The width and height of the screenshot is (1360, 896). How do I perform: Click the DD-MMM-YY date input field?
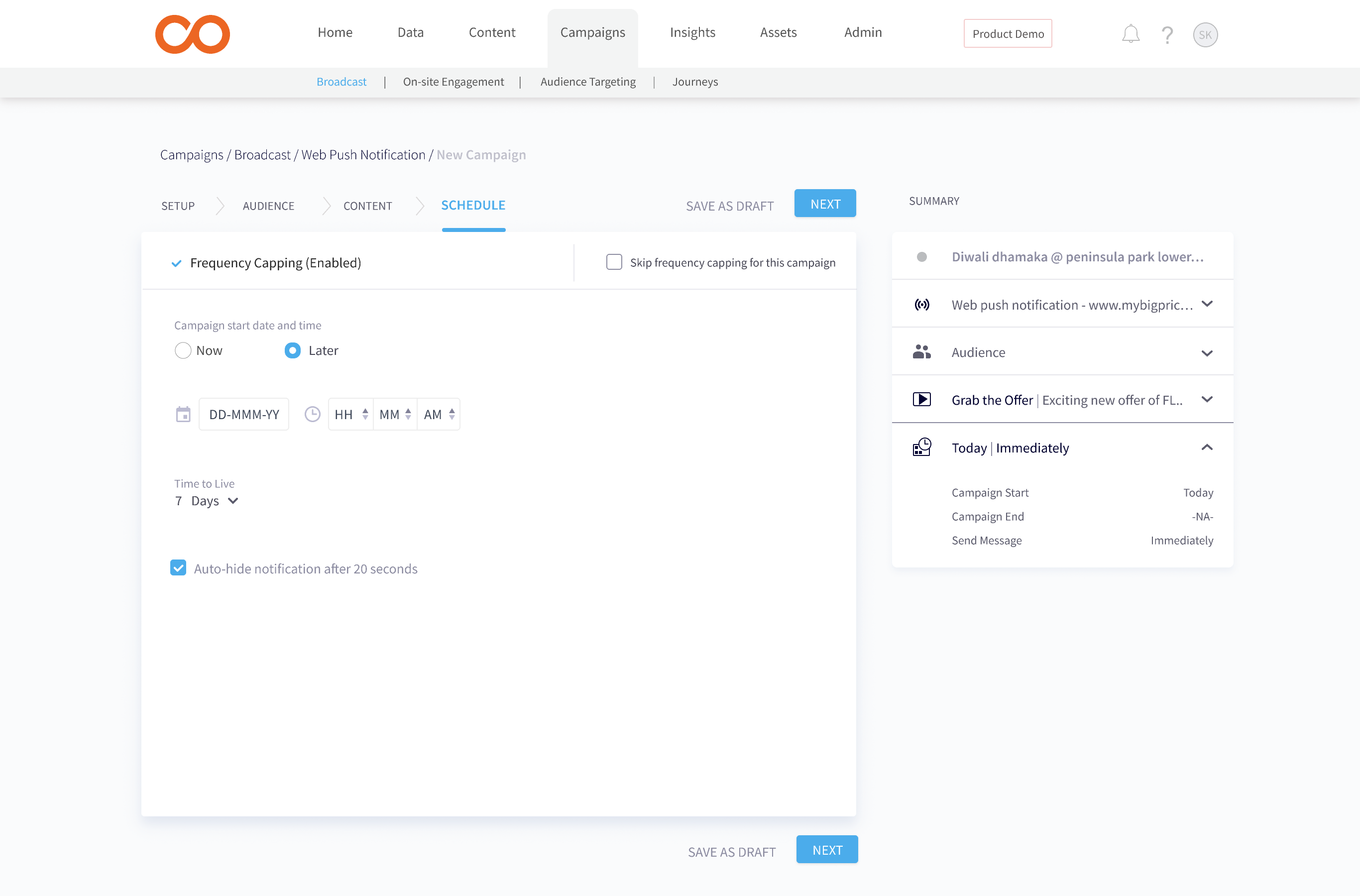pos(244,414)
